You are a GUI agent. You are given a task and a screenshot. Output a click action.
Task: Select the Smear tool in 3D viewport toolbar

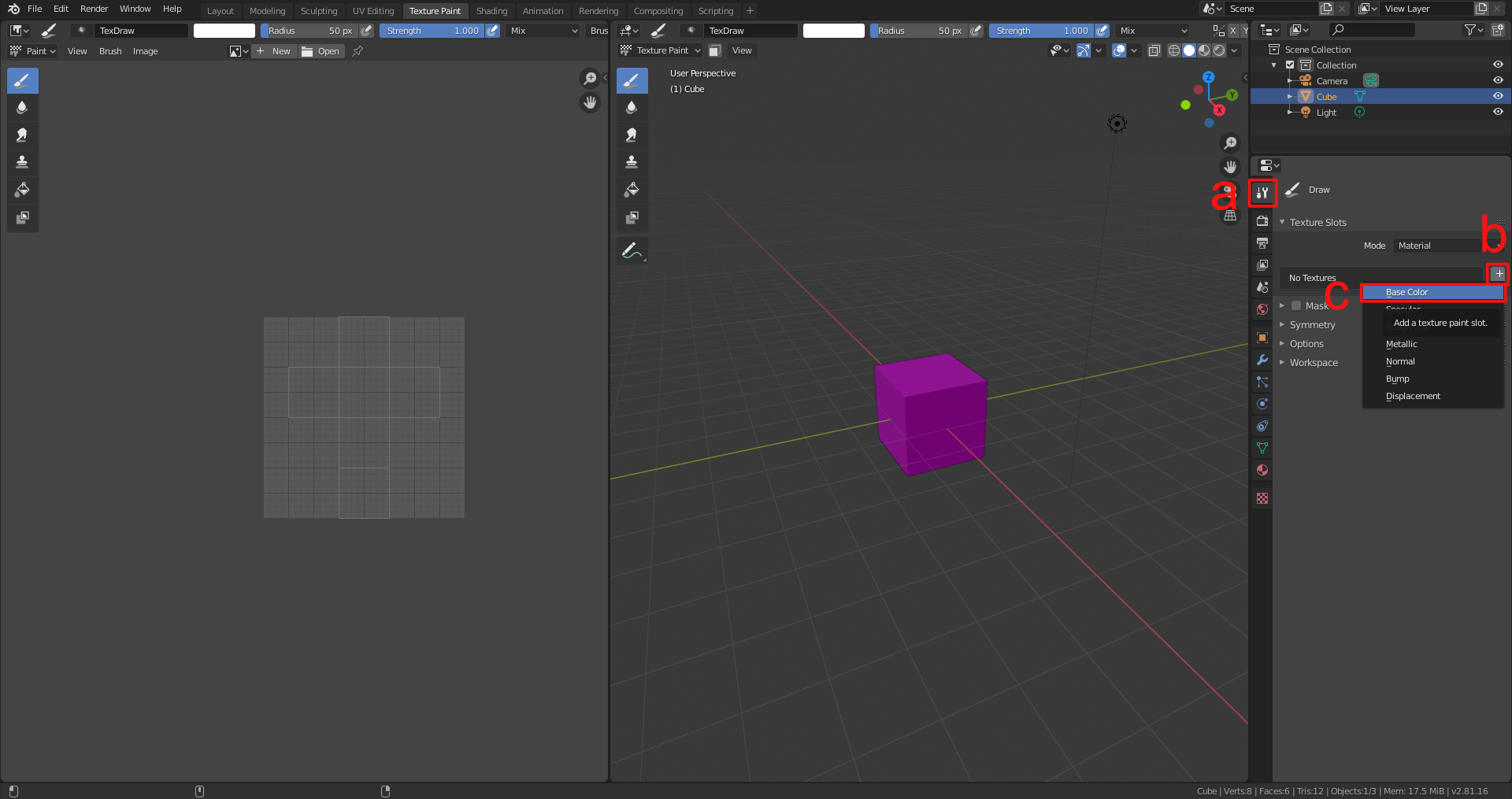tap(632, 135)
